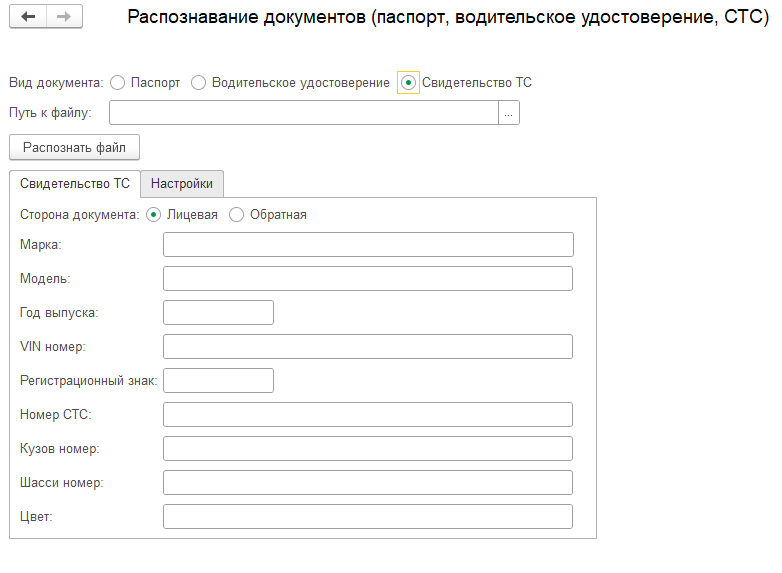782x573 pixels.
Task: Select the Регистрационный знак field
Action: click(218, 381)
